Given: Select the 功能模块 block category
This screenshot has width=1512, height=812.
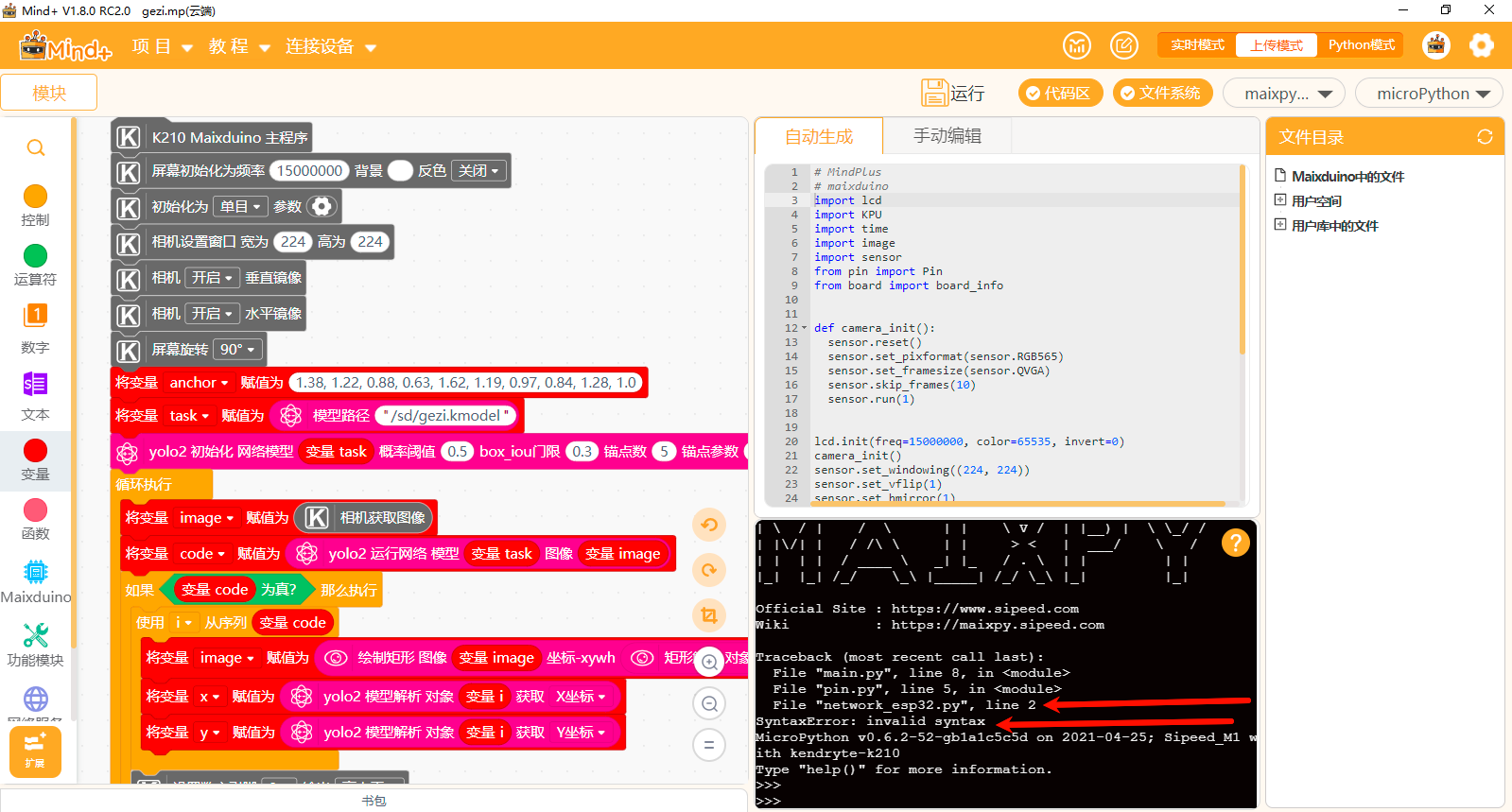Looking at the screenshot, I should (35, 645).
